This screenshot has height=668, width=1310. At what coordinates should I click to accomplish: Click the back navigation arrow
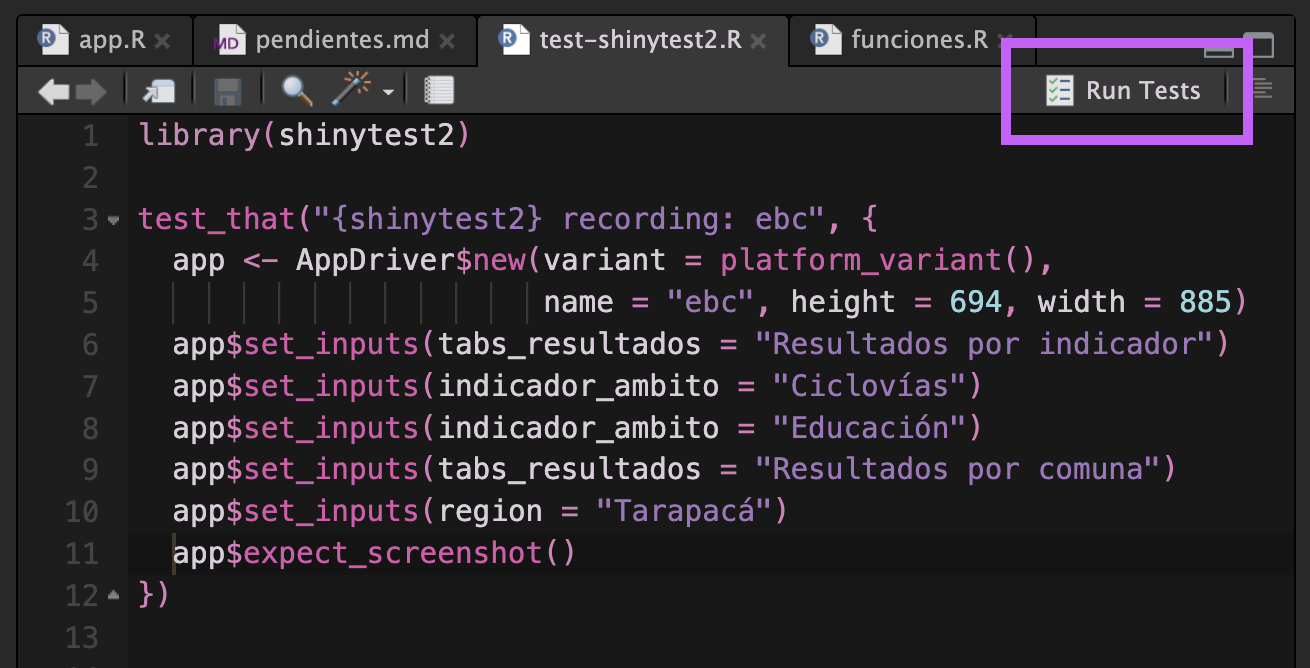tap(53, 92)
